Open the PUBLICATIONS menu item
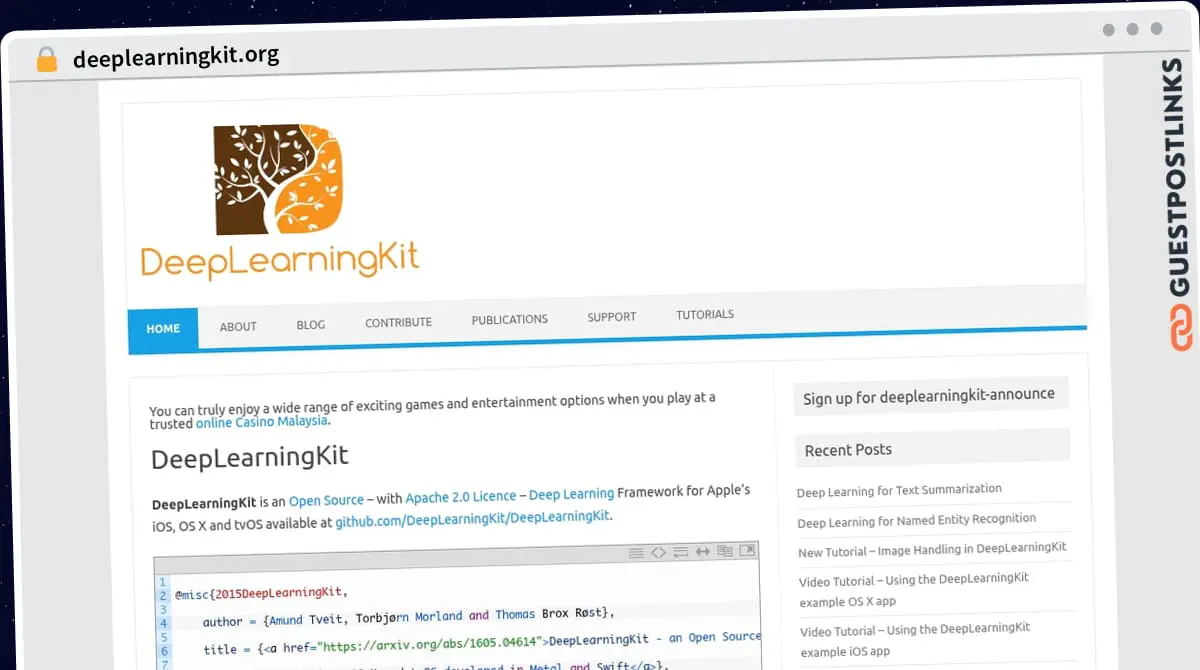The height and width of the screenshot is (670, 1200). 510,319
